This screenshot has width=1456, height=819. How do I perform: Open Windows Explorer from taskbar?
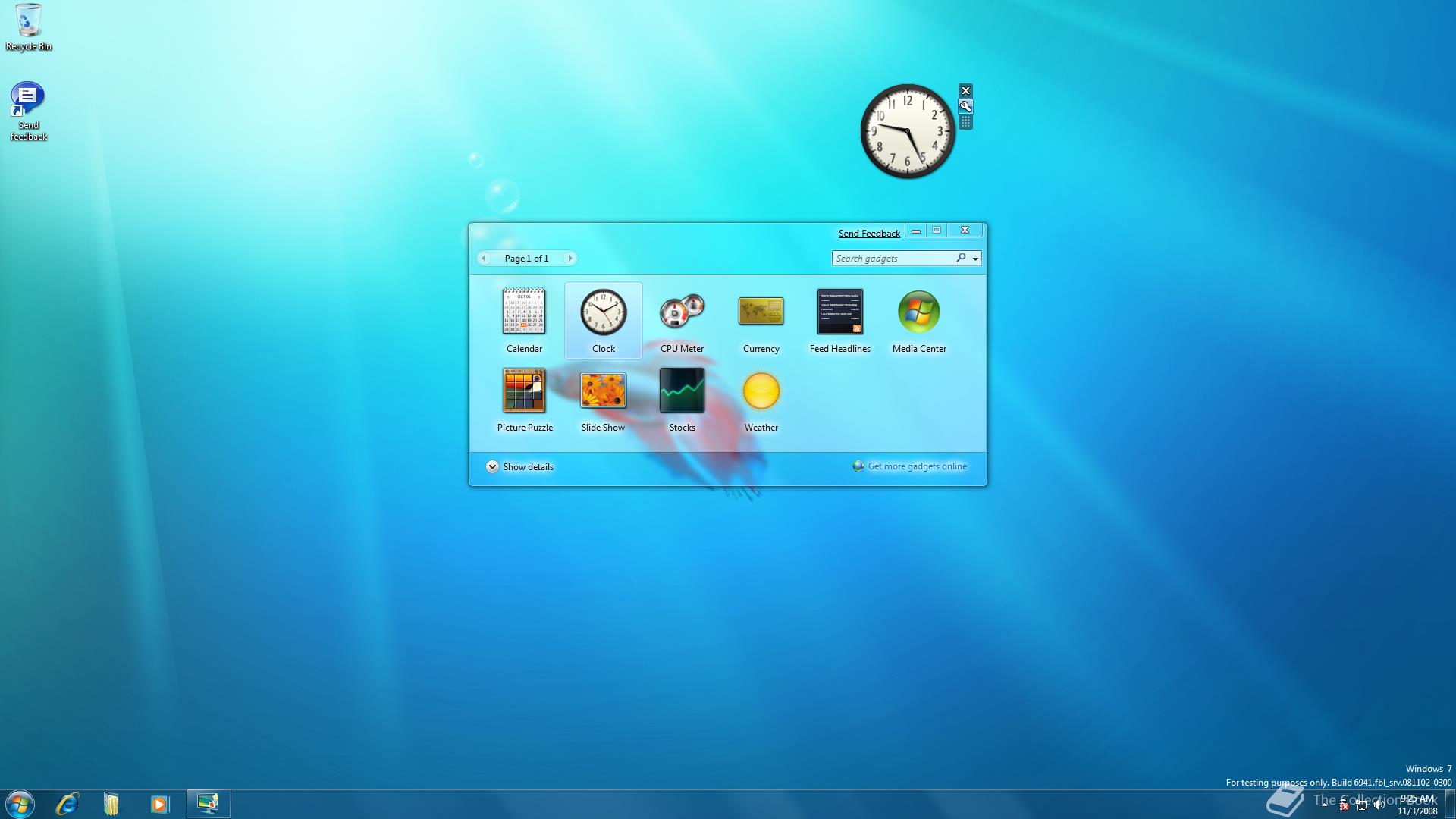tap(111, 804)
